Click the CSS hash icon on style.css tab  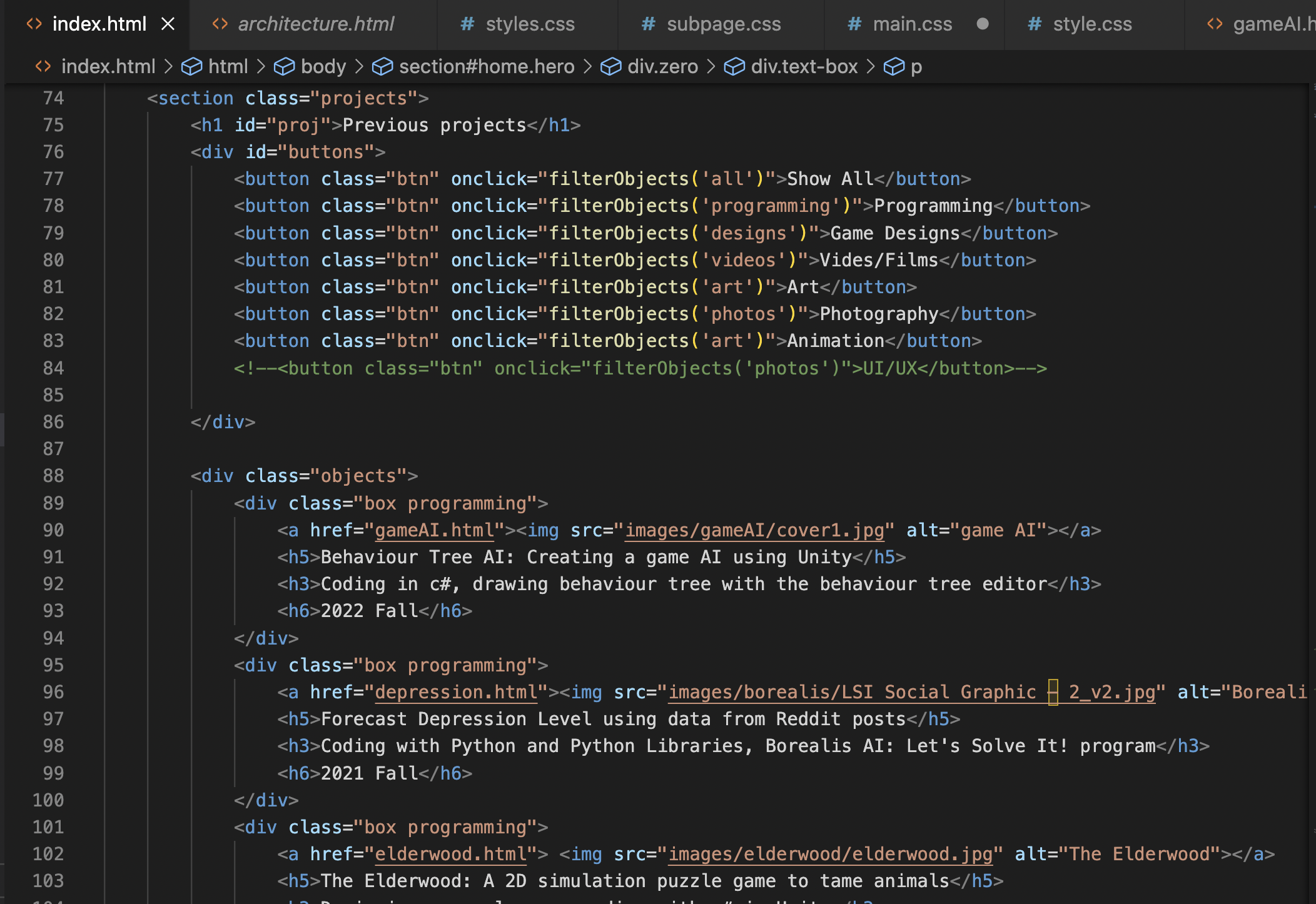(1035, 24)
